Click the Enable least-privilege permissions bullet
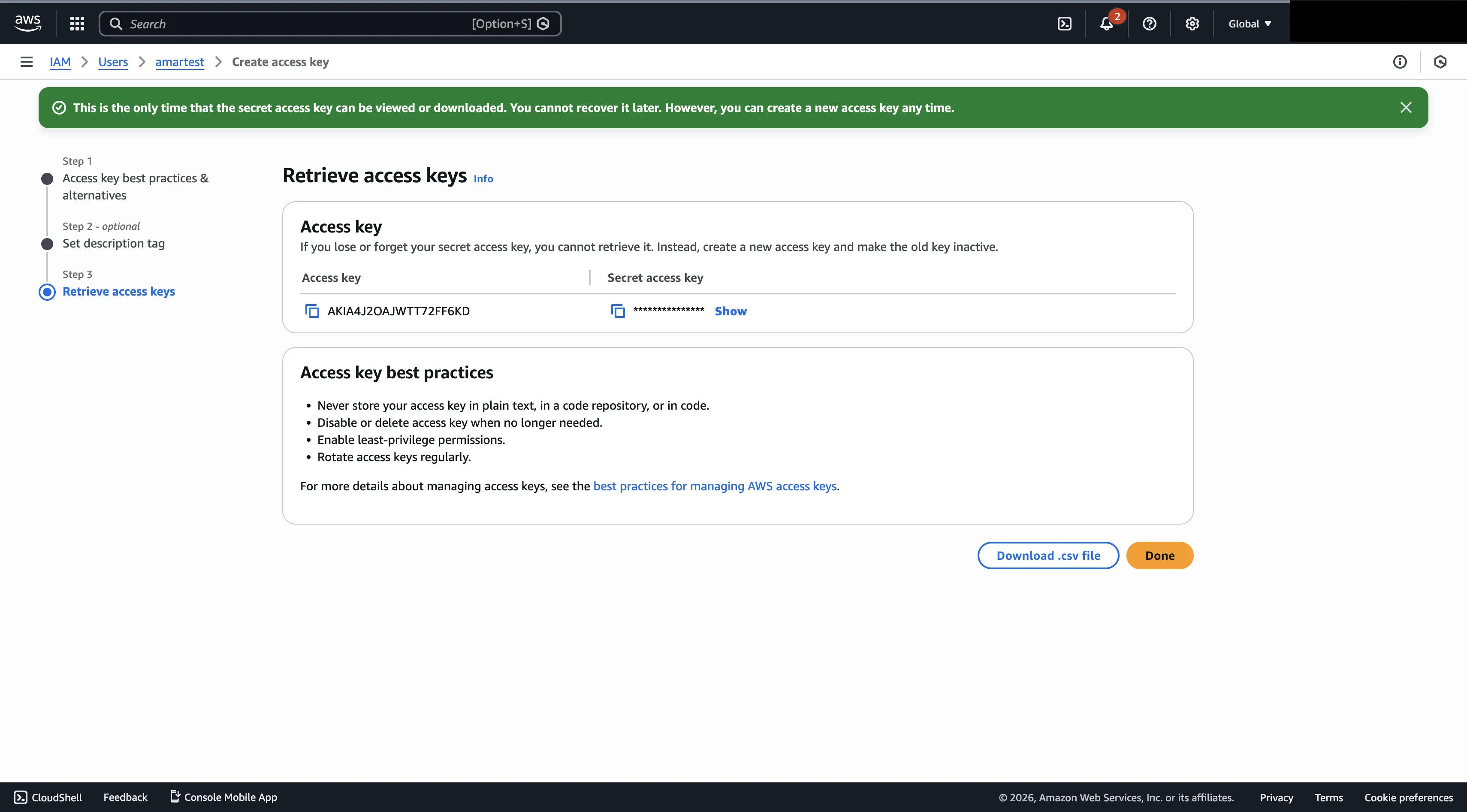 pyautogui.click(x=411, y=440)
